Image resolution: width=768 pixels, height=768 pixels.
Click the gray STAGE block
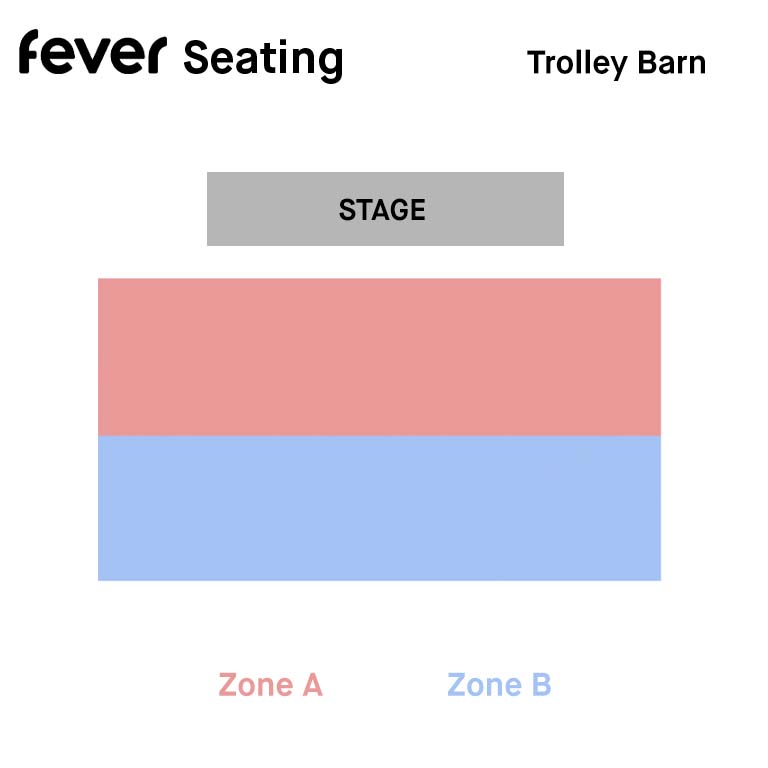point(385,209)
